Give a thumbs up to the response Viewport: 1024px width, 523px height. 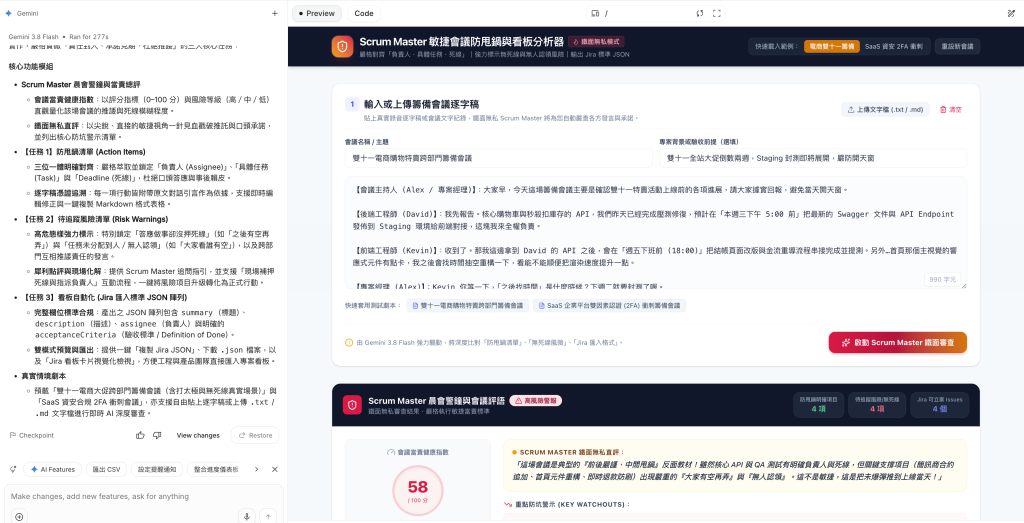[140, 435]
